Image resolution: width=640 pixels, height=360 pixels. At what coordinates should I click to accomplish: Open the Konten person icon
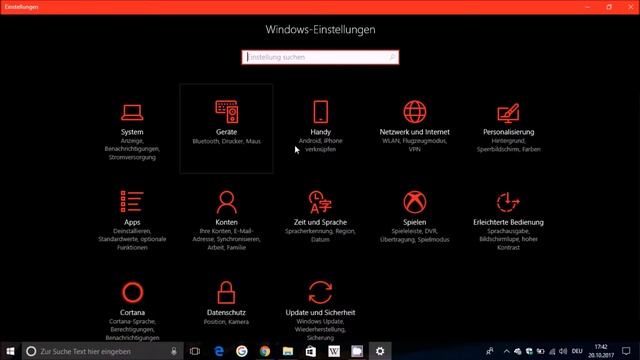pos(227,202)
